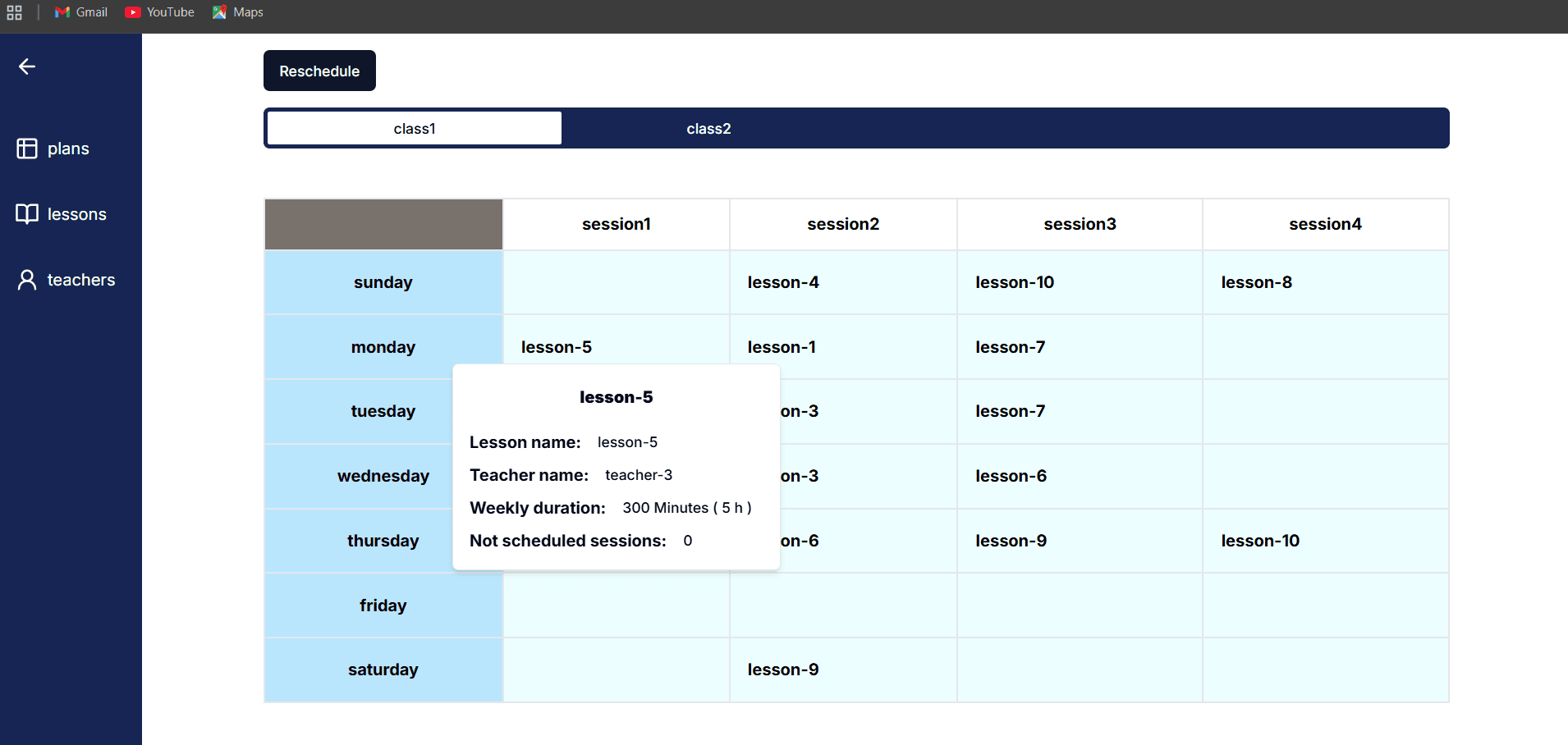Click the back arrow icon in sidebar
Viewport: 1568px width, 745px height.
click(x=27, y=66)
